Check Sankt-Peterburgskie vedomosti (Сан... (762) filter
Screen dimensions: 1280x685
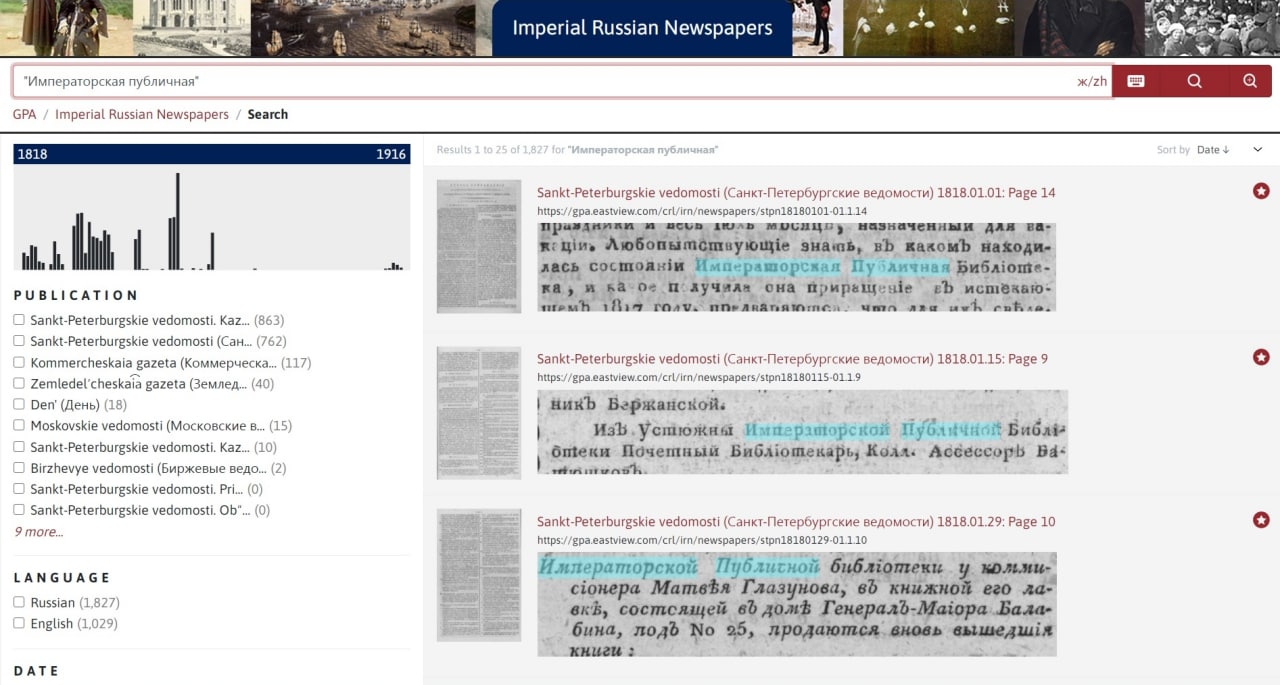[x=19, y=341]
